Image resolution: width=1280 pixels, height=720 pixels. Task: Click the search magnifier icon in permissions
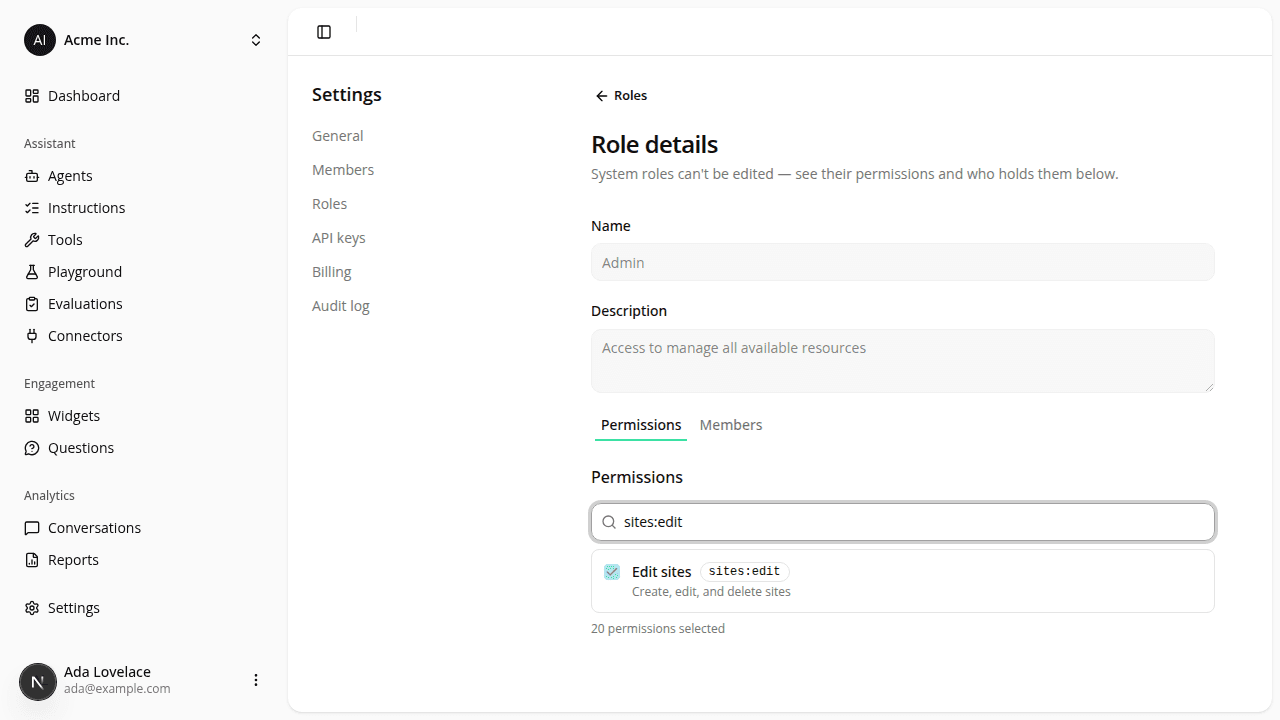click(609, 522)
